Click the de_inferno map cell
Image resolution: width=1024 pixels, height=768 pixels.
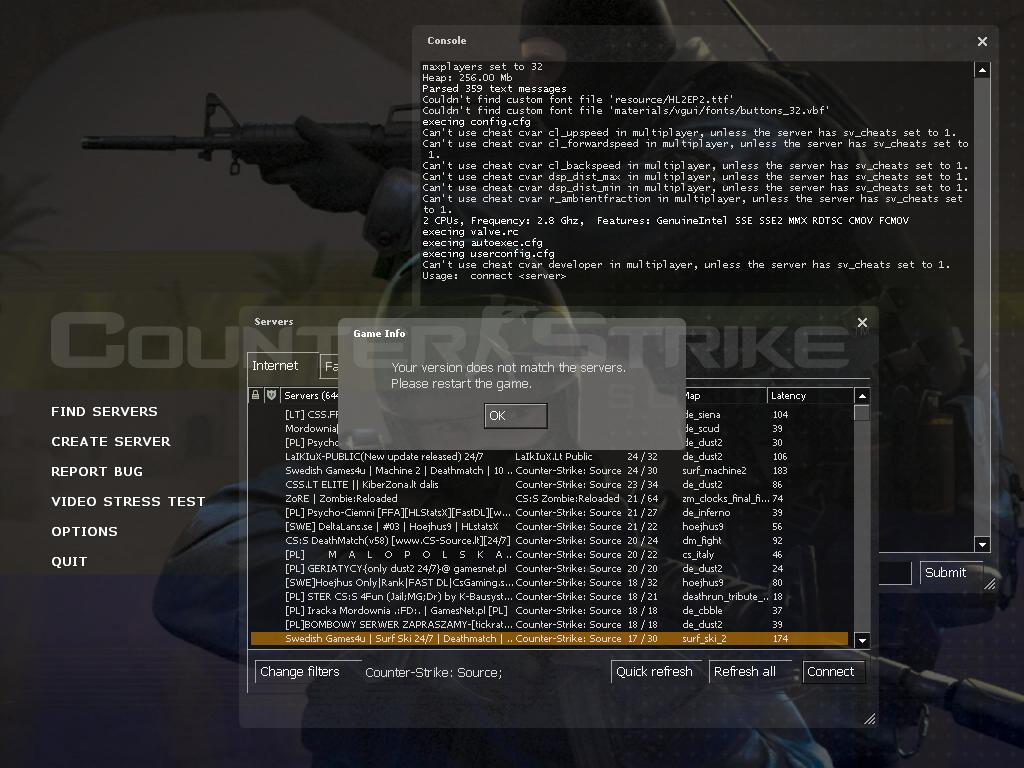[x=706, y=513]
